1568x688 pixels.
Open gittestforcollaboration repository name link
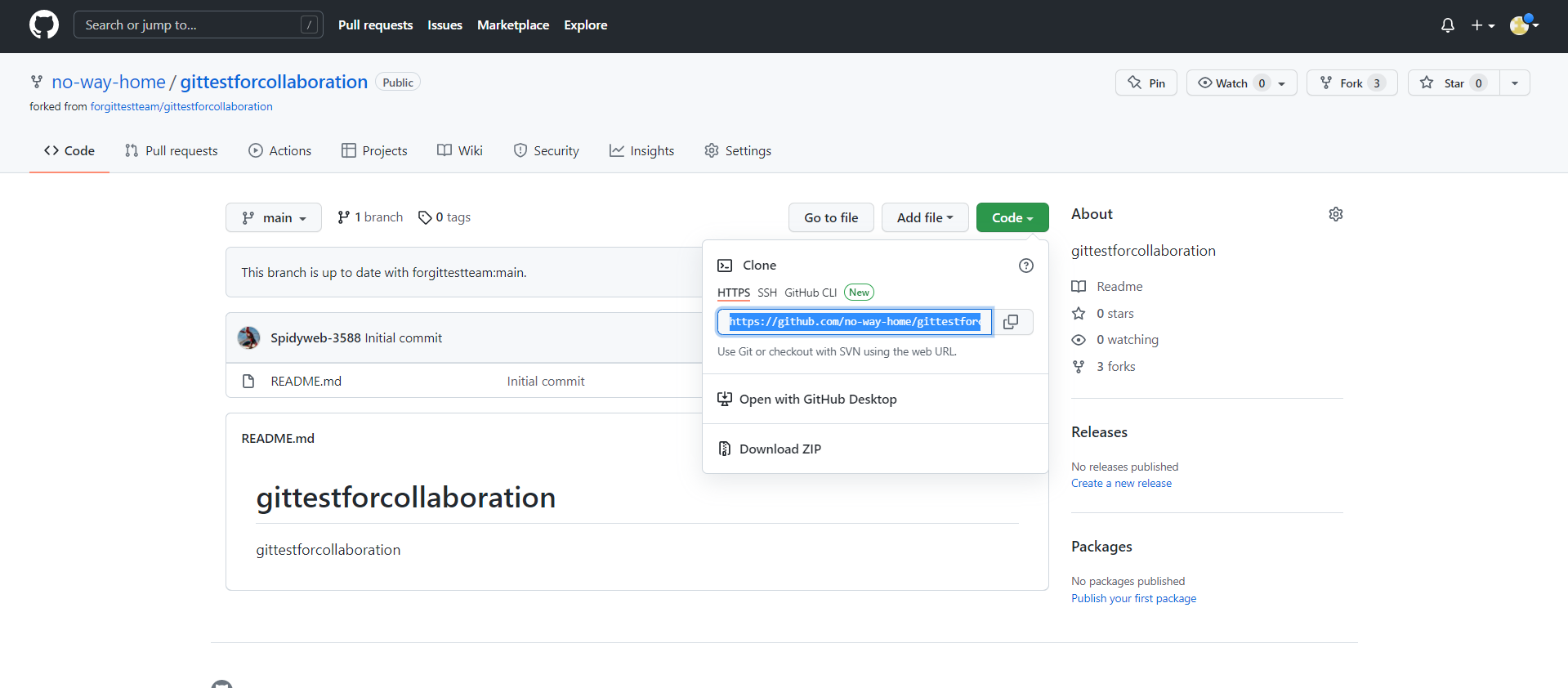click(274, 82)
